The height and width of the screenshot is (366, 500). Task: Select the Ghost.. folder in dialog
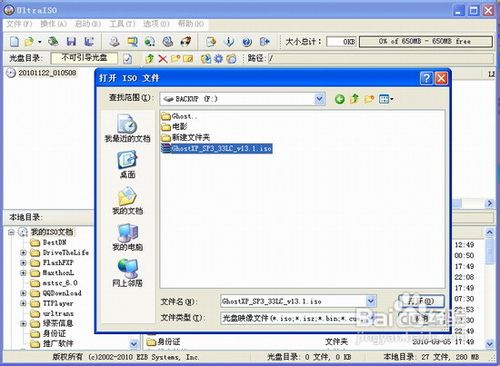[179, 116]
